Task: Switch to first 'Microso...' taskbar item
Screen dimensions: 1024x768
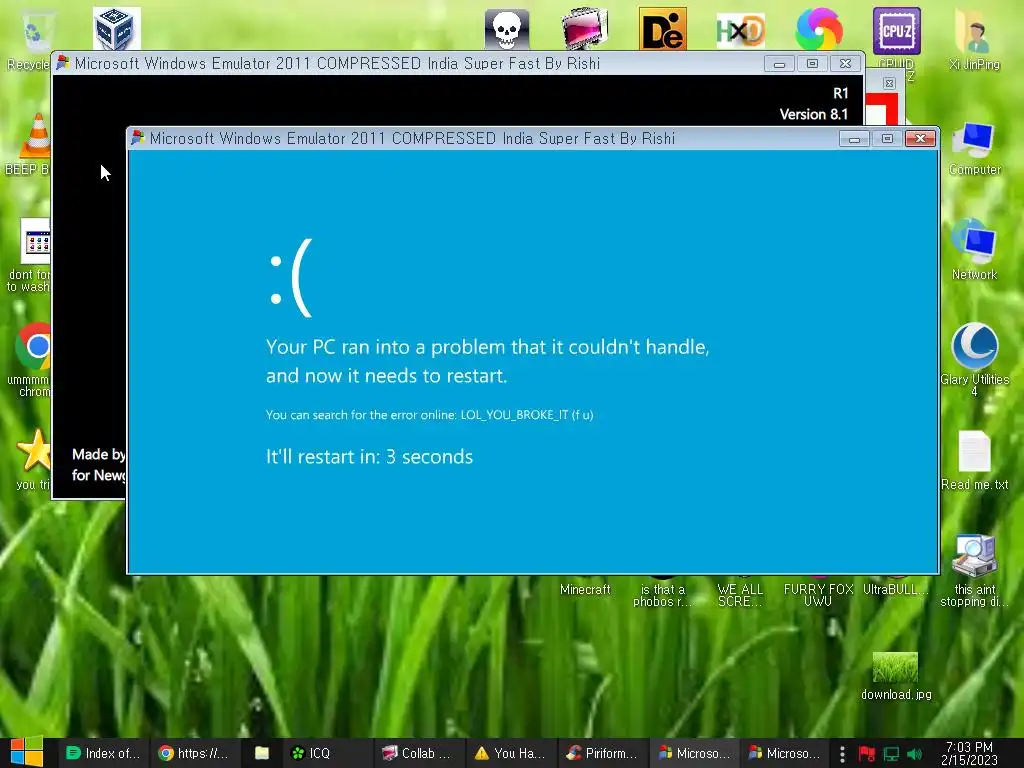Action: coord(694,753)
